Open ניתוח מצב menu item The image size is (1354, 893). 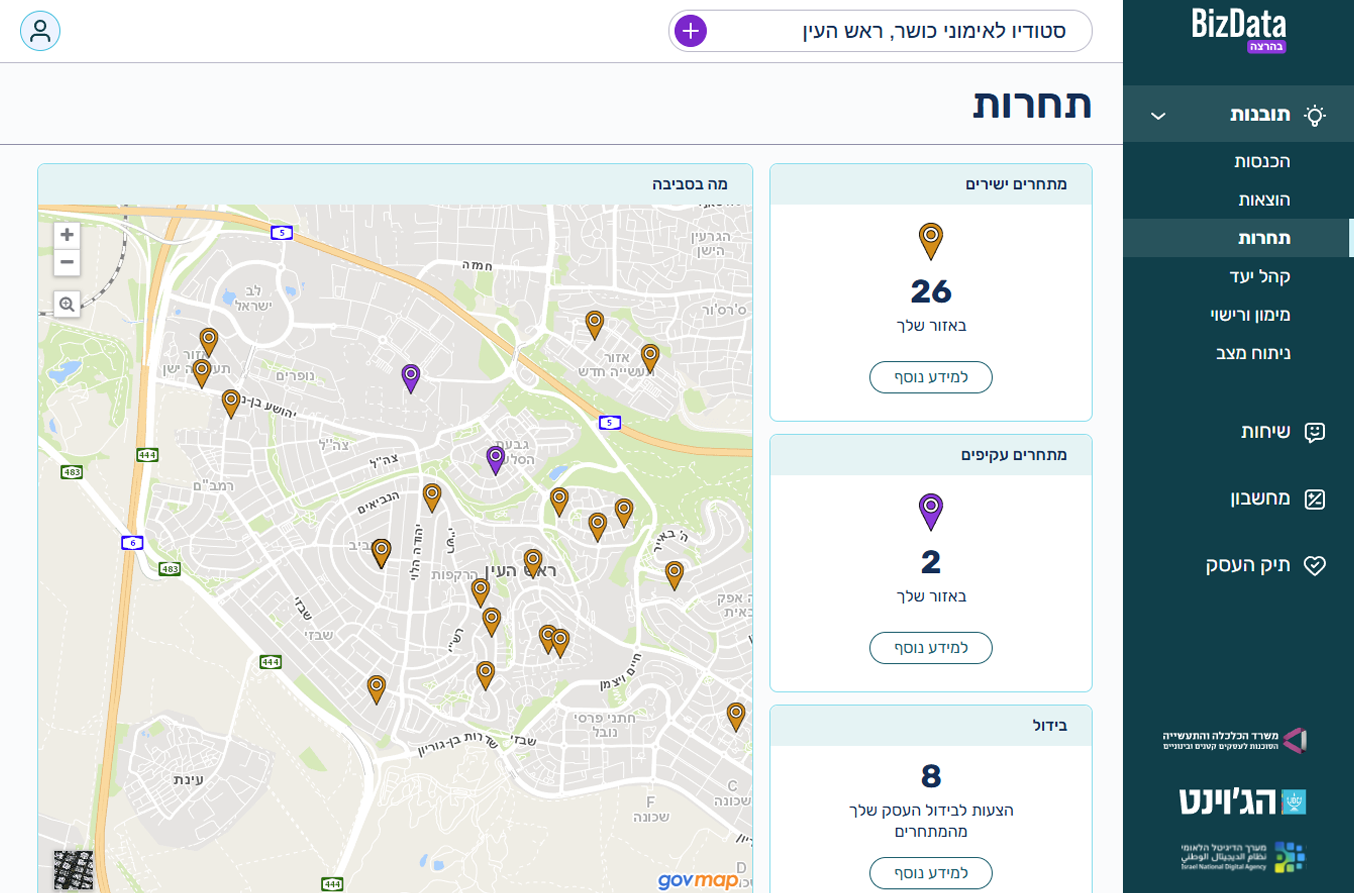[x=1253, y=353]
